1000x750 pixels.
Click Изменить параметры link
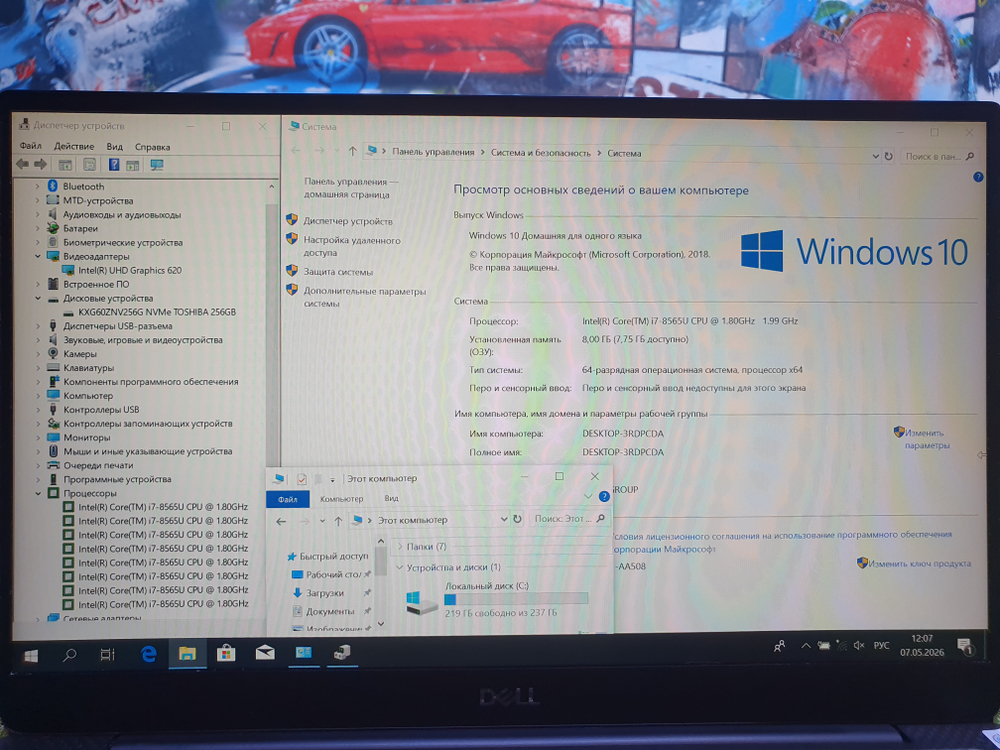[927, 439]
